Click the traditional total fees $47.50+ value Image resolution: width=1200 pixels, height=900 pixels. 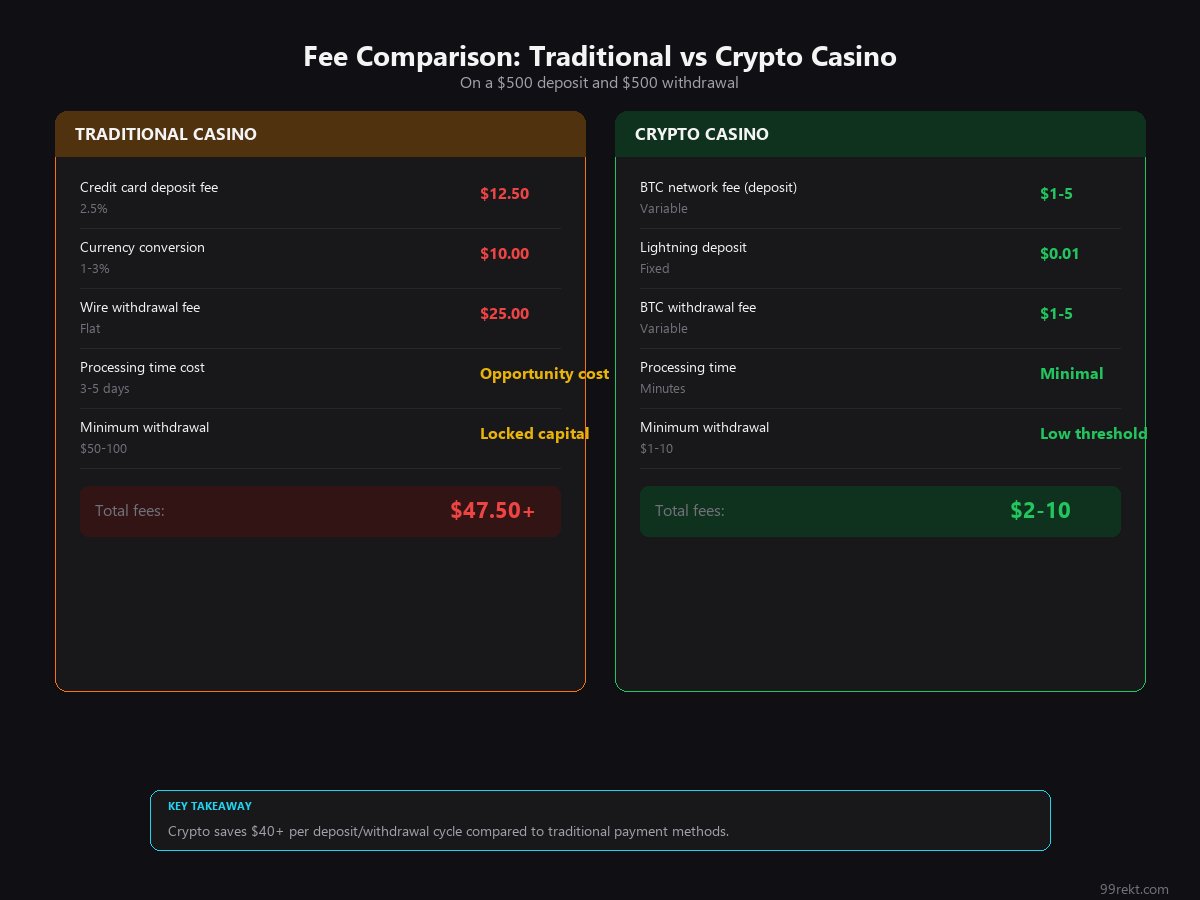click(x=492, y=511)
